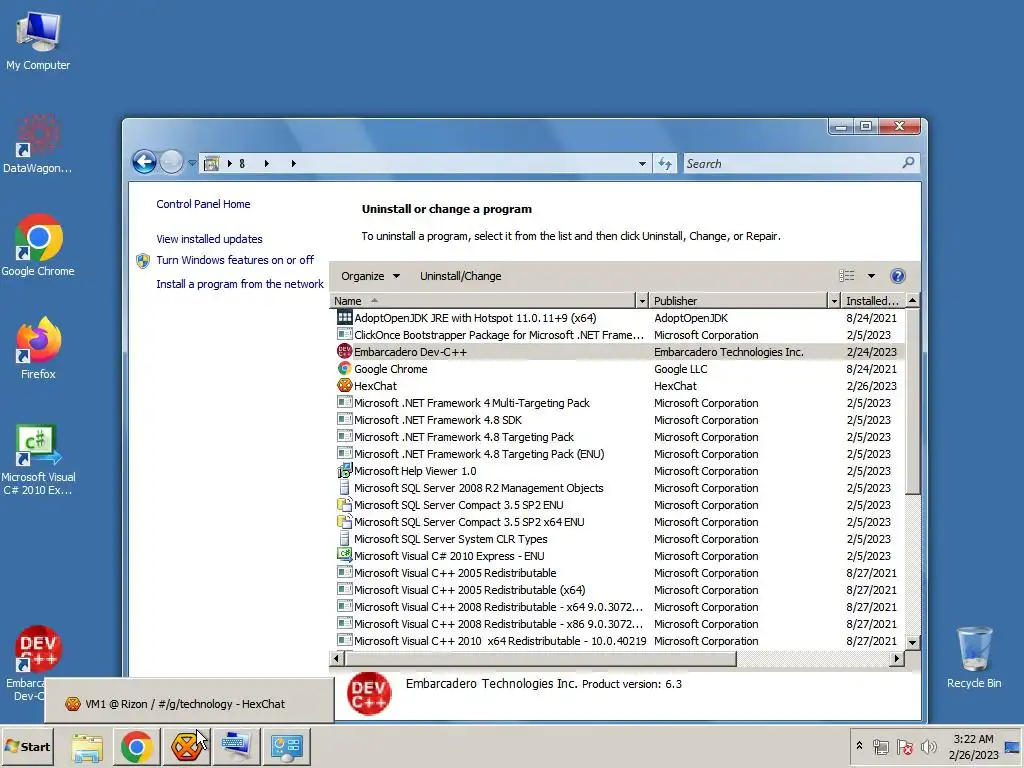The width and height of the screenshot is (1024, 768).
Task: Expand the last breadcrumb arrow
Action: point(293,164)
